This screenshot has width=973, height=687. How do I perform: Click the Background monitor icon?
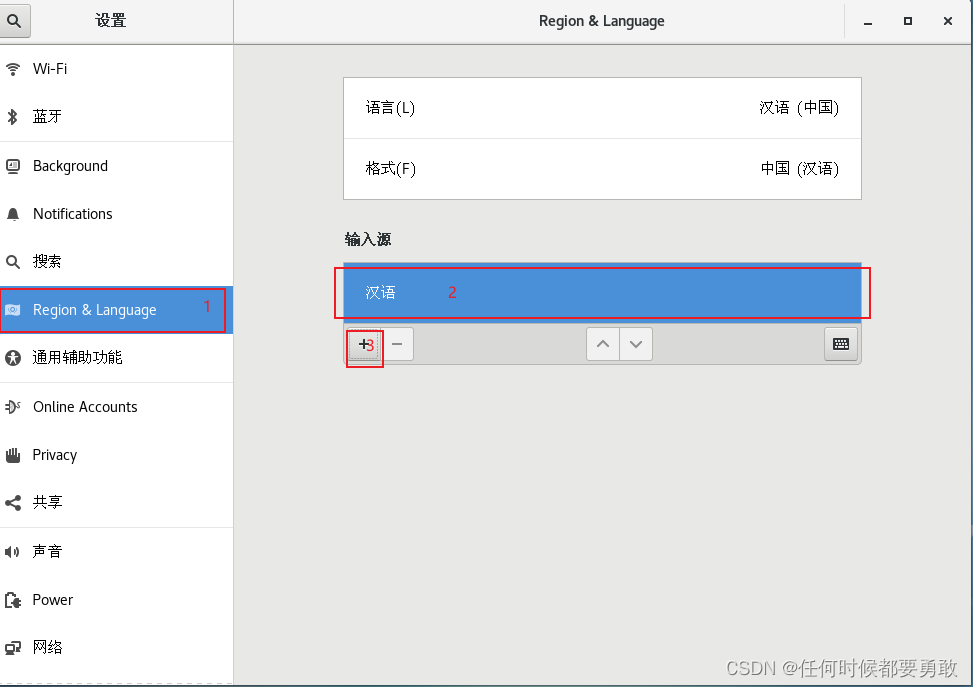click(12, 166)
